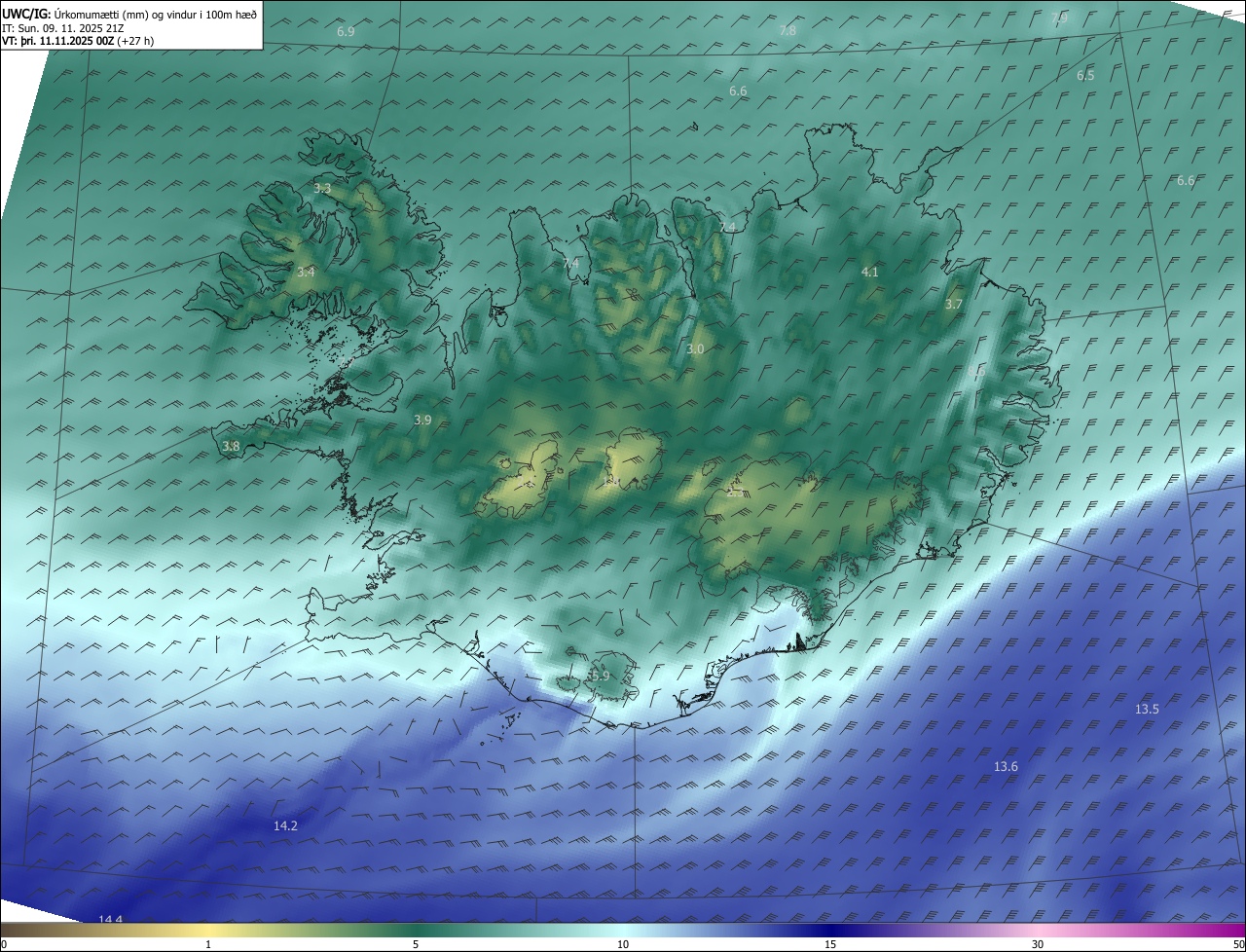Select the 14.4 value label
The image size is (1246, 952).
[111, 920]
